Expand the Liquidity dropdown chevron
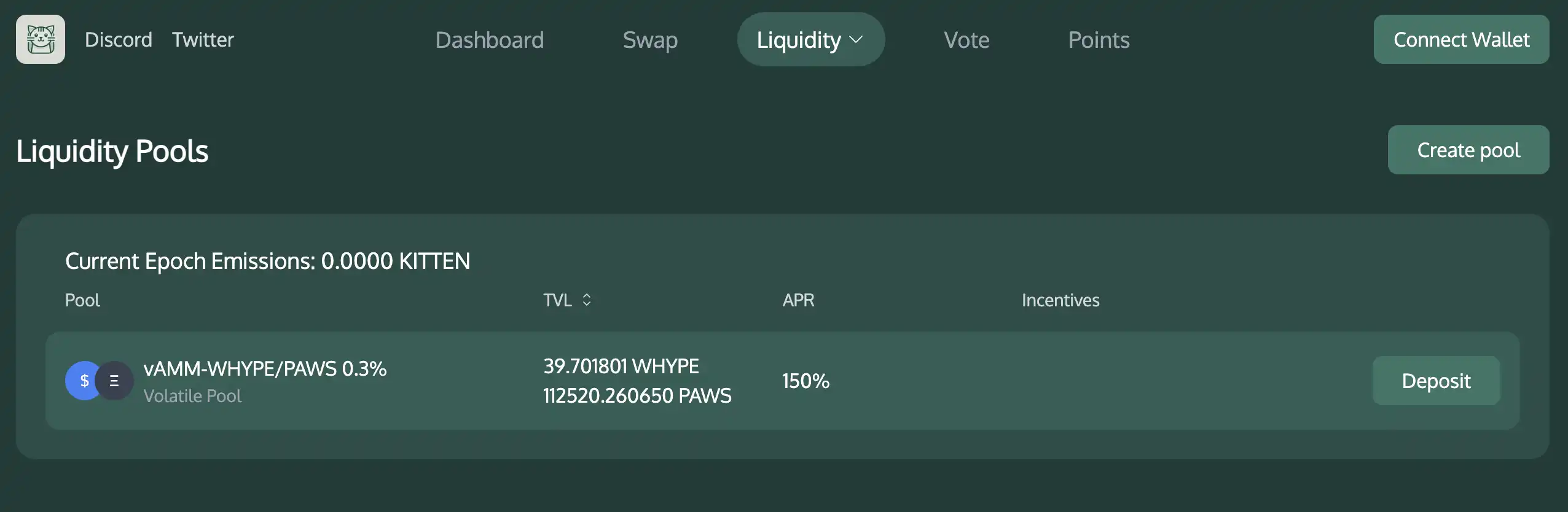Screen dimensions: 1568x512 point(856,40)
